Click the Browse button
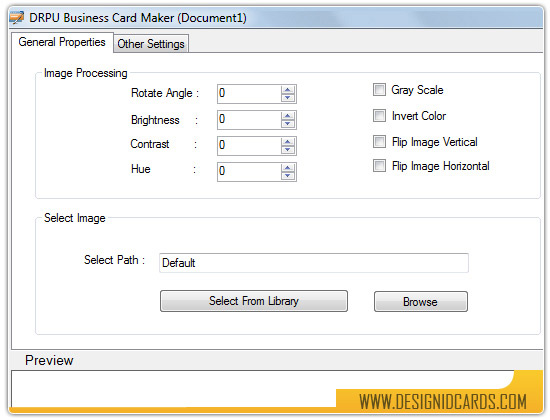The width and height of the screenshot is (550, 420). coord(420,301)
